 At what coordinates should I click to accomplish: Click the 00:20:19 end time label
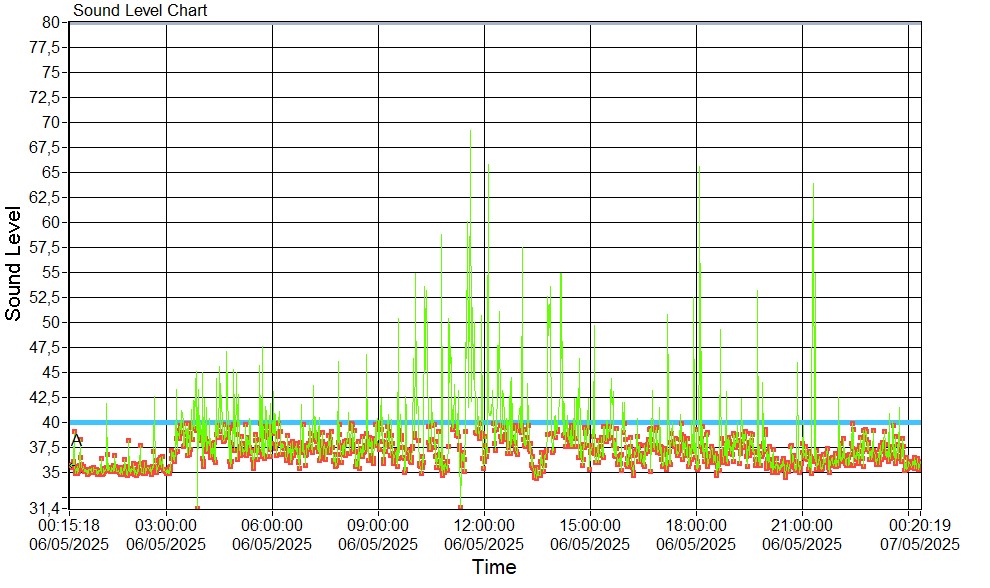[920, 523]
